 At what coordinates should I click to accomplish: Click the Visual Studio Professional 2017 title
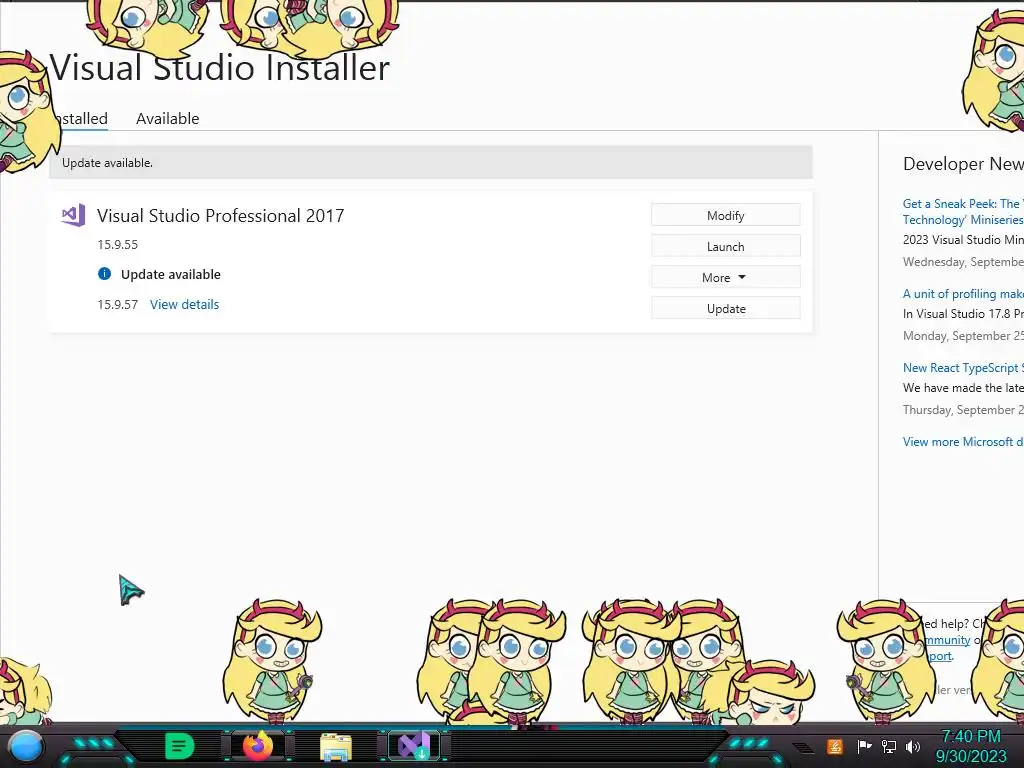pos(221,216)
